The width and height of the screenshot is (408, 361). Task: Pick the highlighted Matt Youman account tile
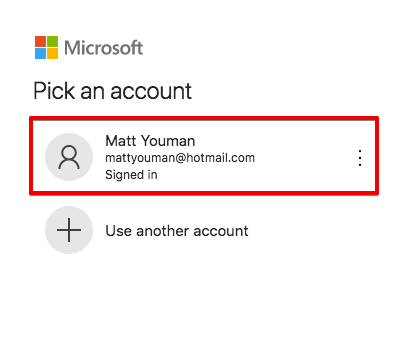pyautogui.click(x=204, y=156)
